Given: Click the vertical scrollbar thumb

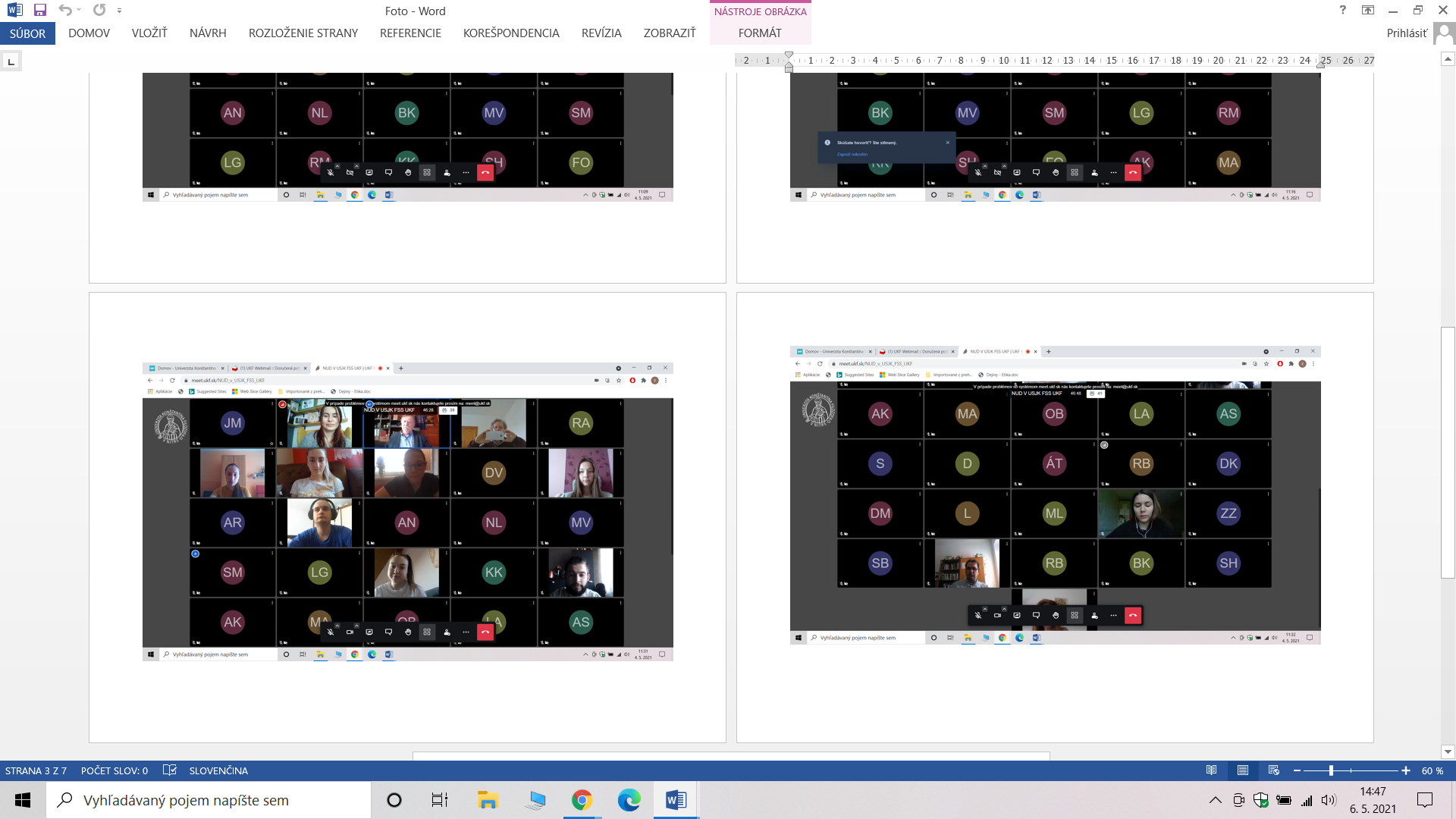Looking at the screenshot, I should click(1448, 453).
